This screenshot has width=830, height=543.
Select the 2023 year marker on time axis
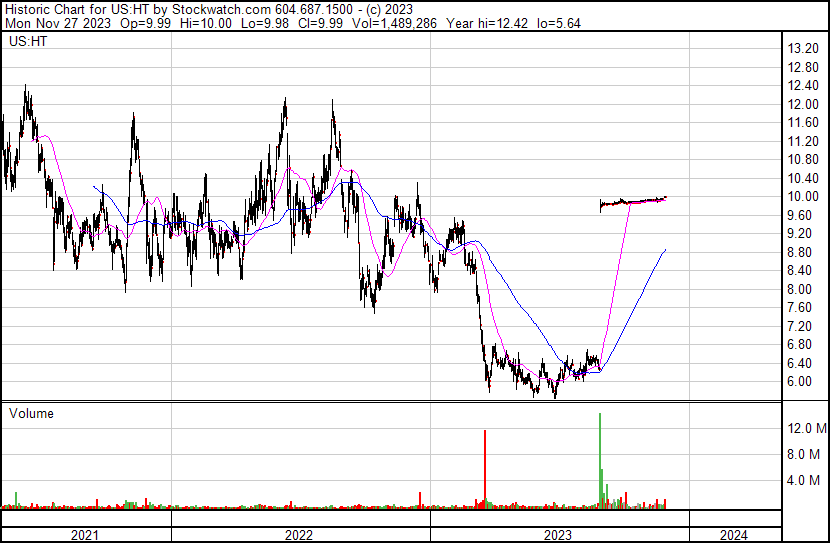click(x=557, y=535)
